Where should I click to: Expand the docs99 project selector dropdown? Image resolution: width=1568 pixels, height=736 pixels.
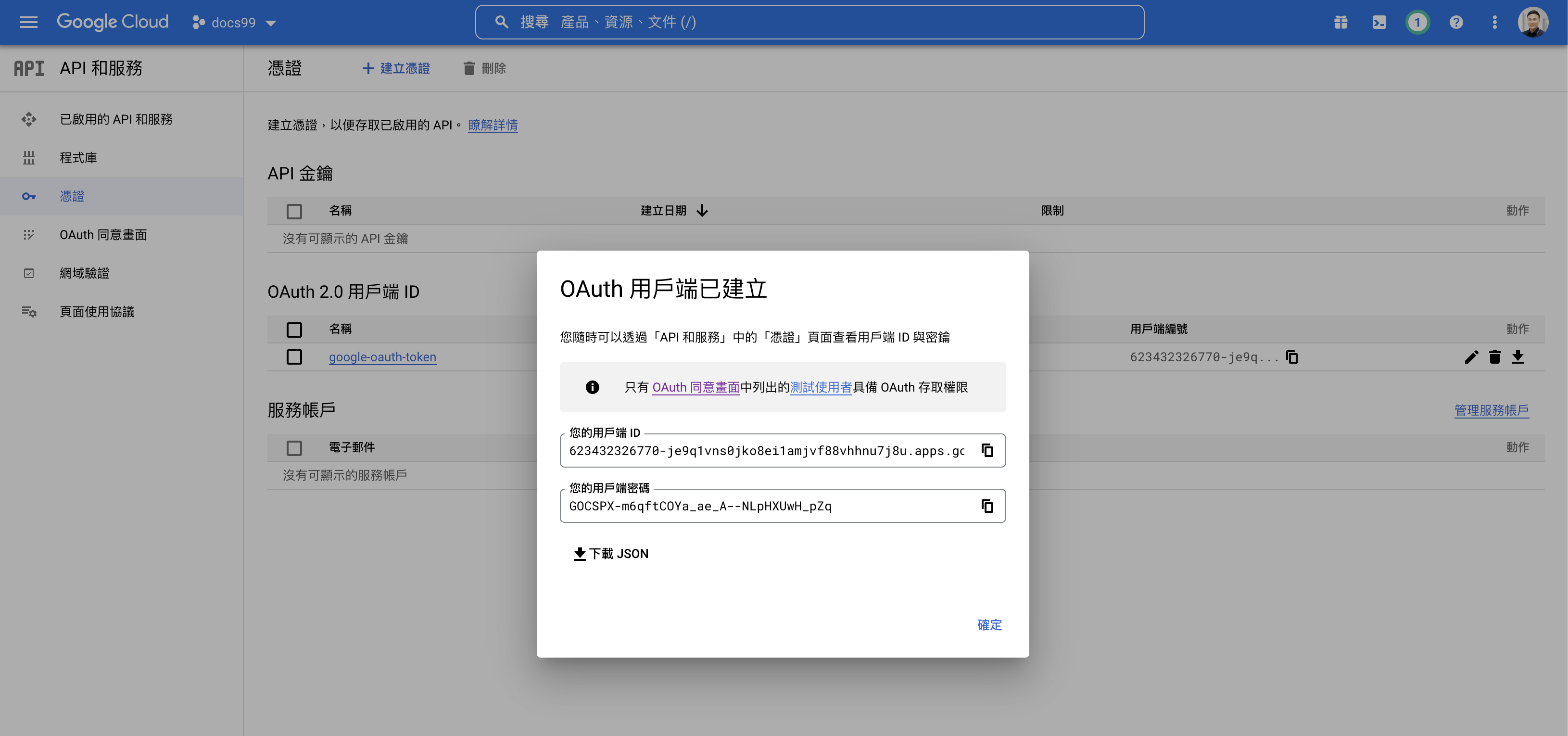click(x=234, y=23)
